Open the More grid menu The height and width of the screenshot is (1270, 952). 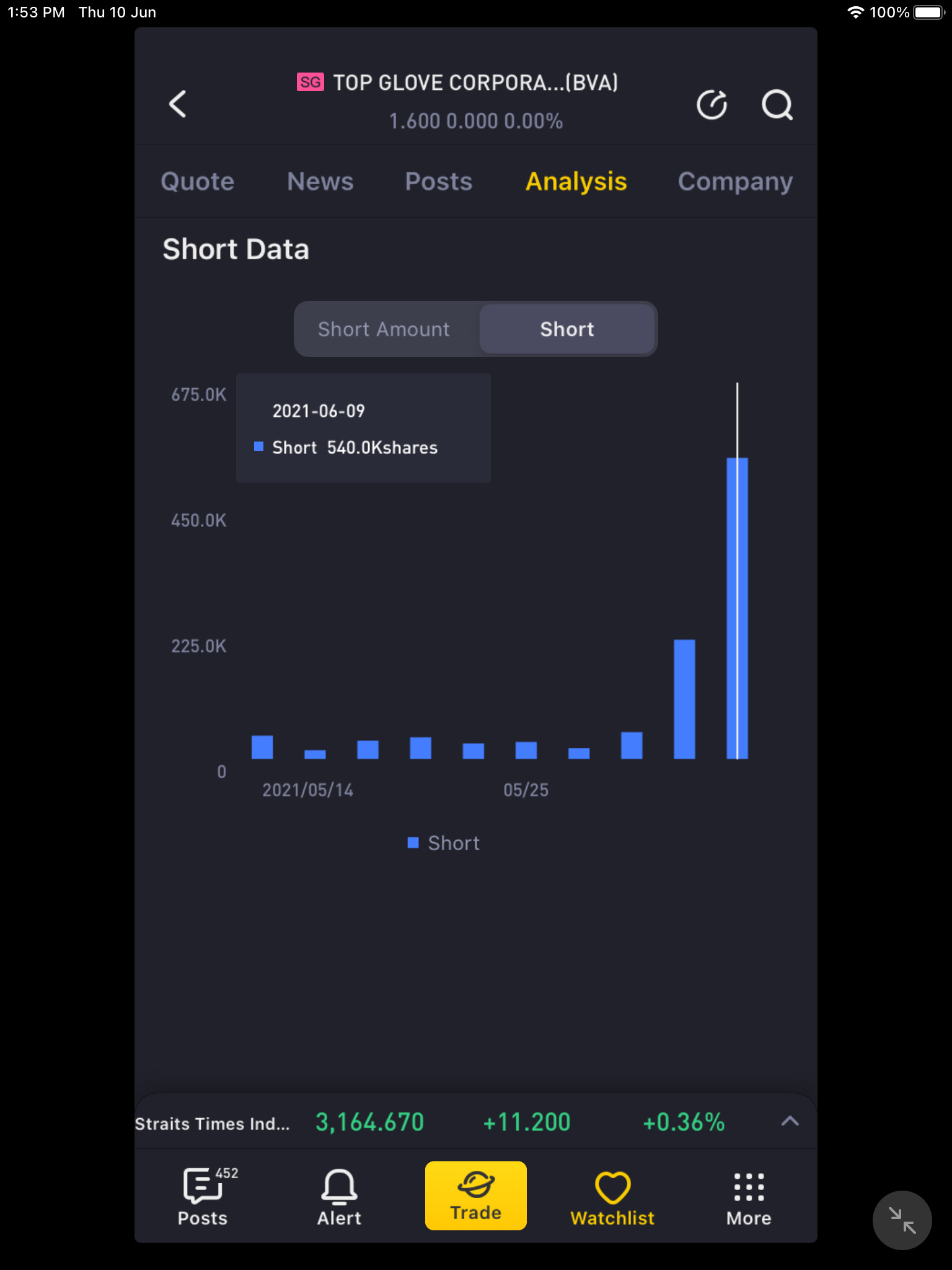[x=749, y=1197]
